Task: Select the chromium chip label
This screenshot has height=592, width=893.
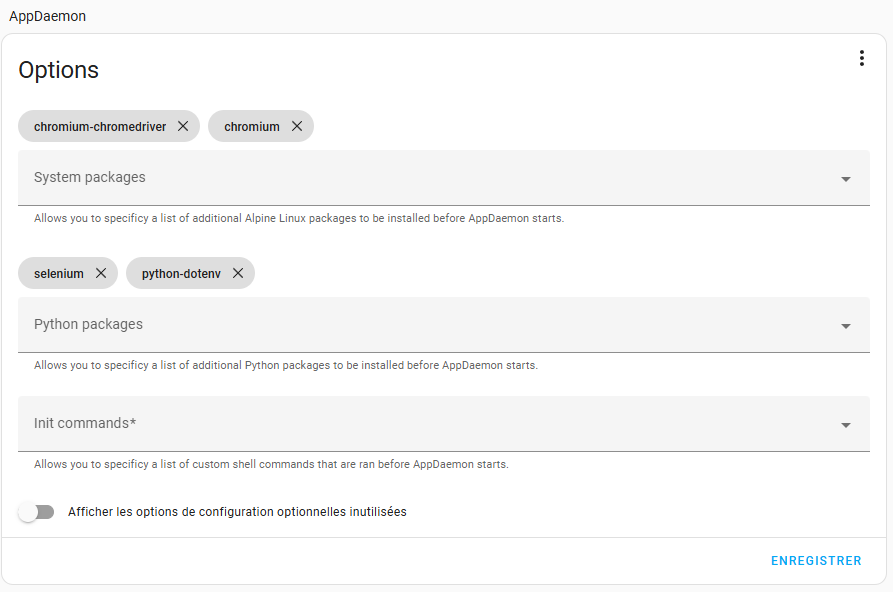Action: pos(252,126)
